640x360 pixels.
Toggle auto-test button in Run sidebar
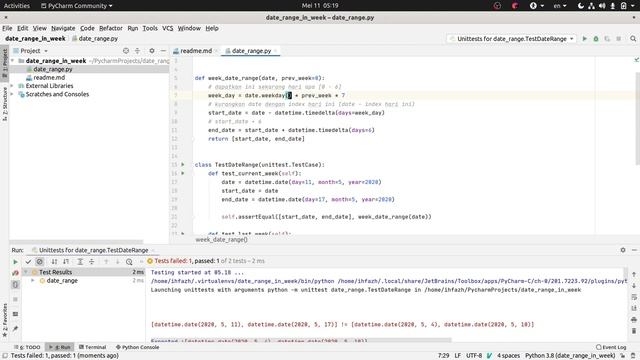[x=16, y=284]
